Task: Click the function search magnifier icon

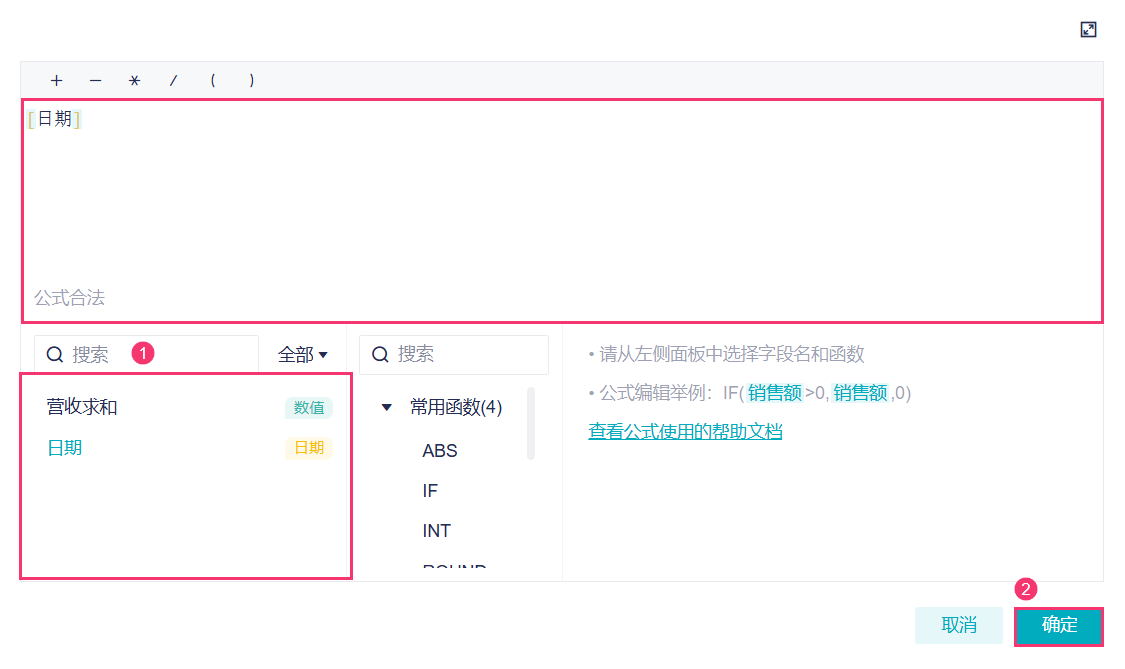Action: (380, 354)
